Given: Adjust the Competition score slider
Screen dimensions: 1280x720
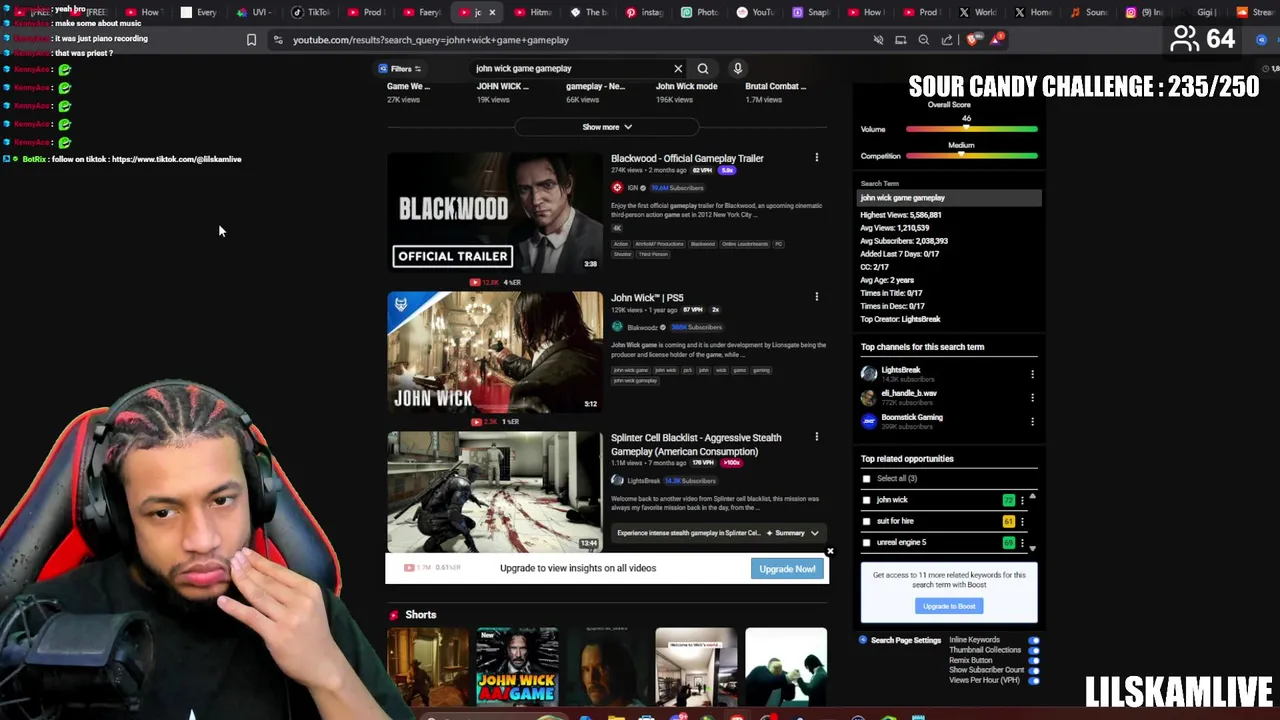Looking at the screenshot, I should [971, 156].
